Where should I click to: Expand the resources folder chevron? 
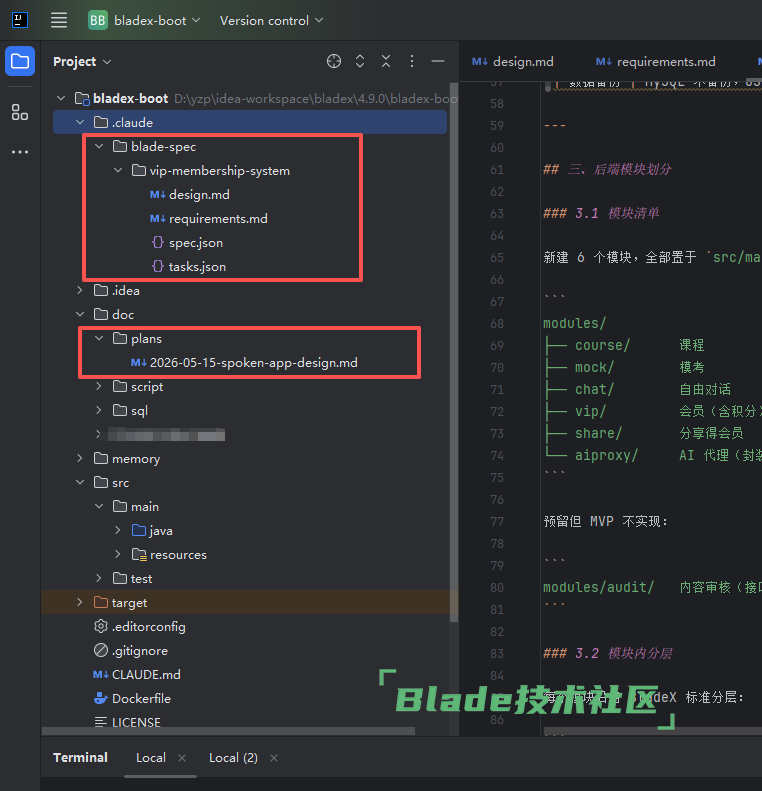point(118,554)
